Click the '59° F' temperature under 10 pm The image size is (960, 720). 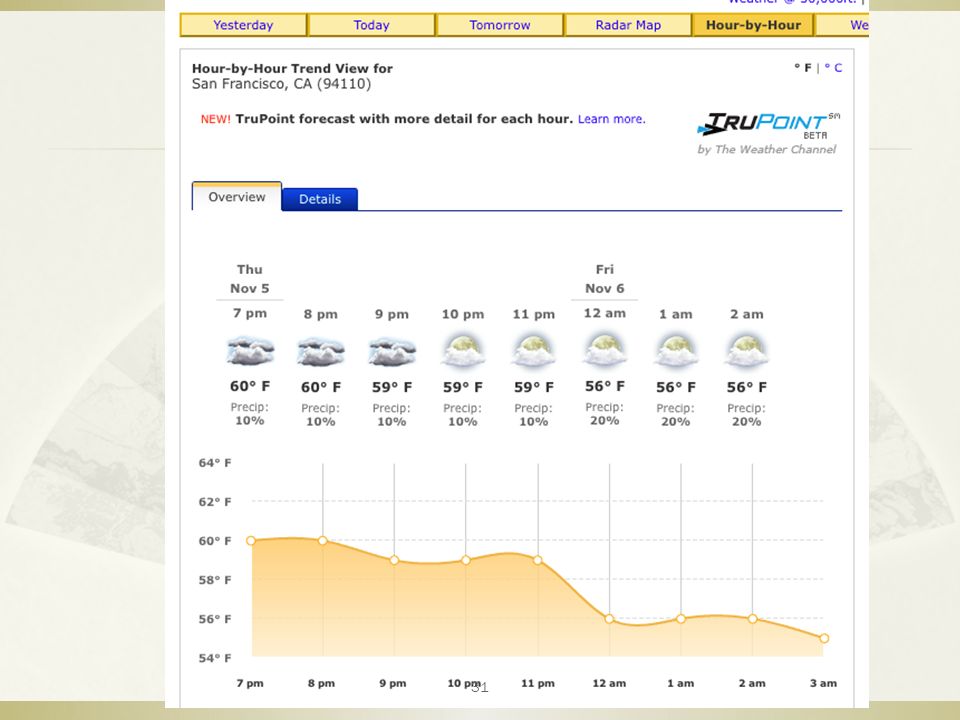tap(463, 387)
